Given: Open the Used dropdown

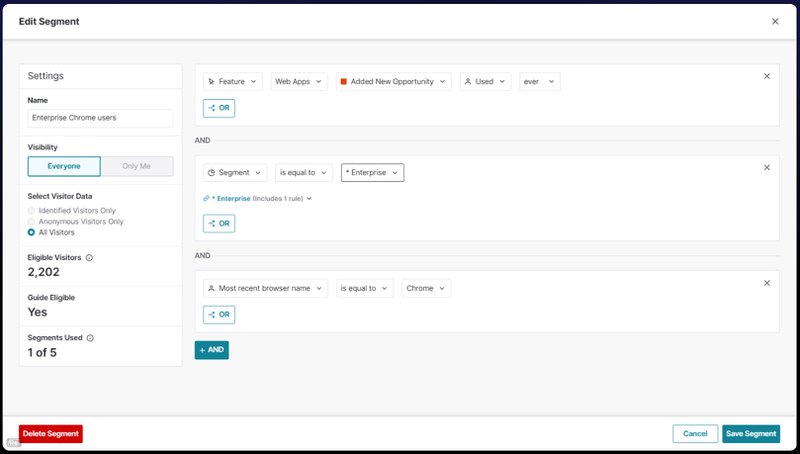Looking at the screenshot, I should pyautogui.click(x=485, y=82).
